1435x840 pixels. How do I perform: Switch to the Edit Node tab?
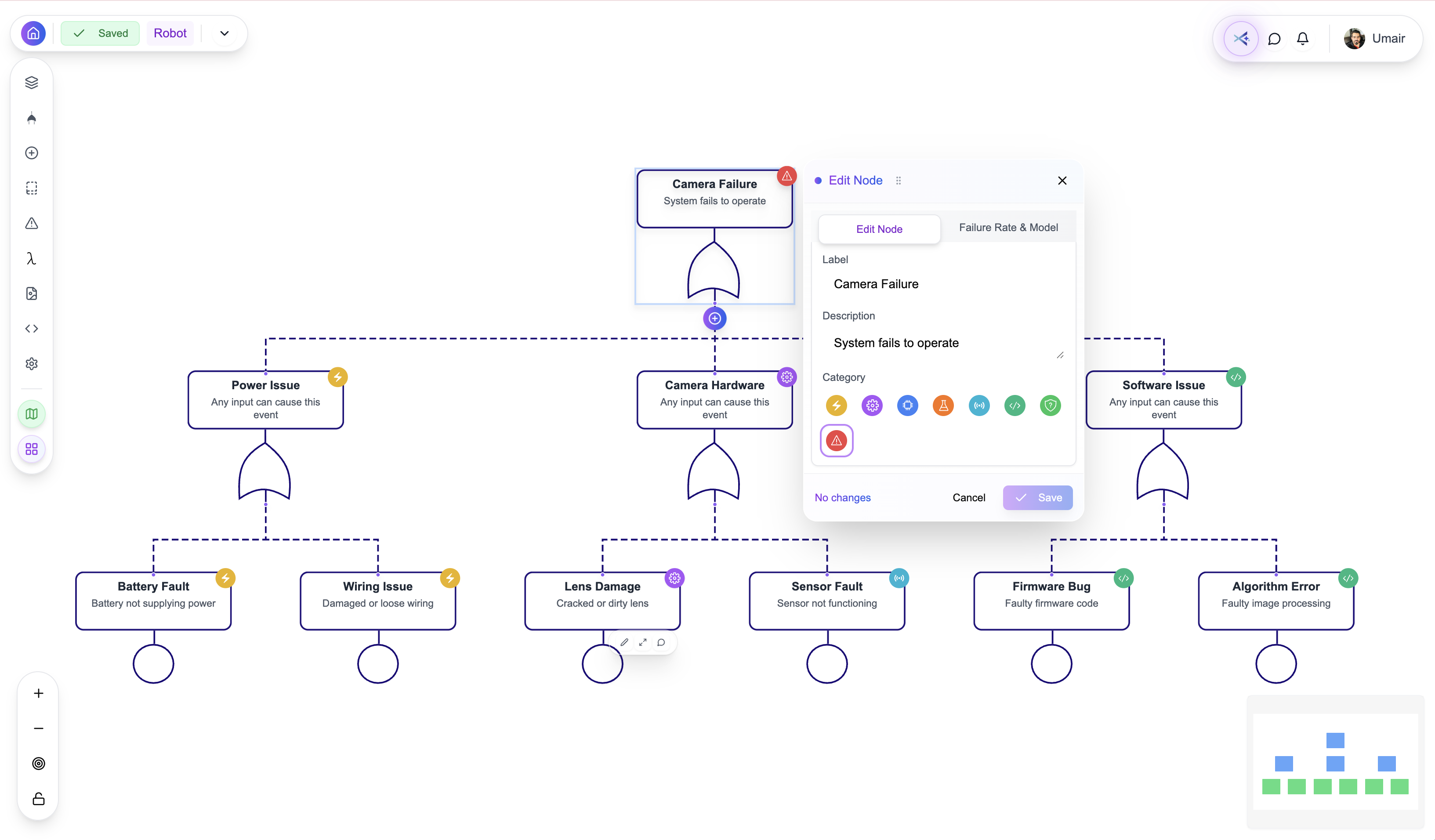click(879, 229)
